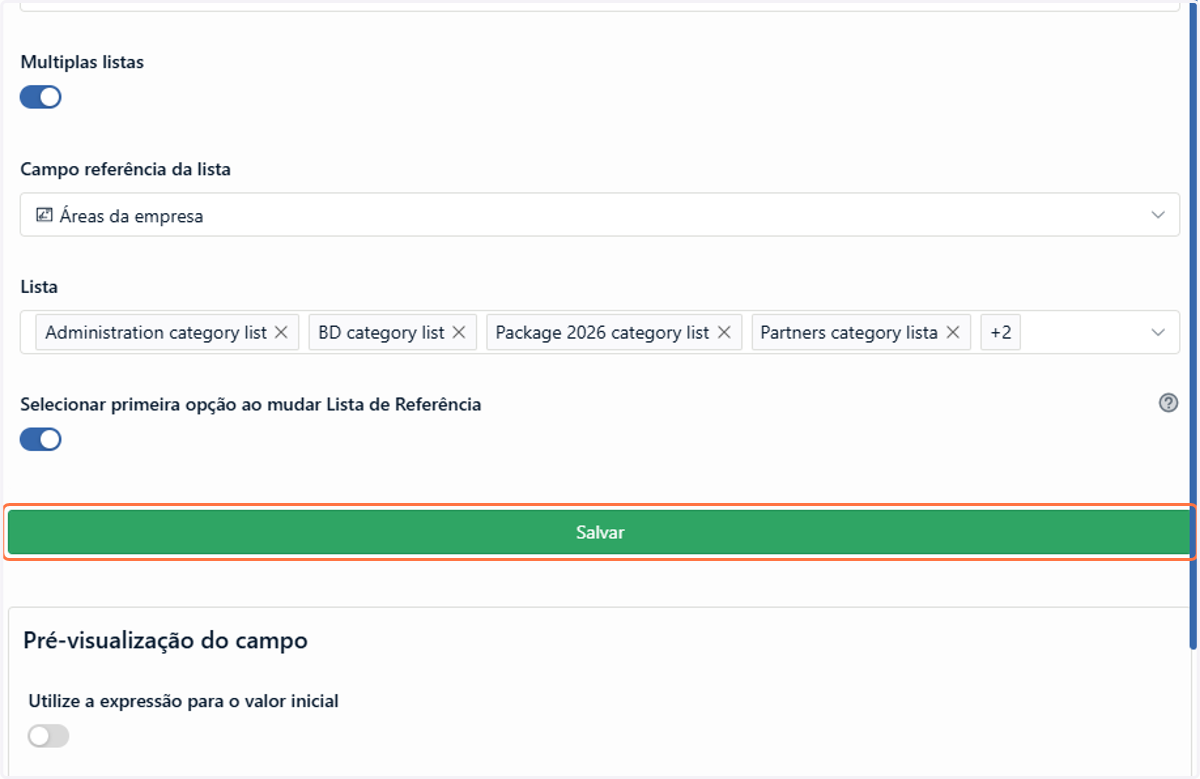Toggle the Multiplas listas switch
This screenshot has height=779, width=1200.
point(41,97)
